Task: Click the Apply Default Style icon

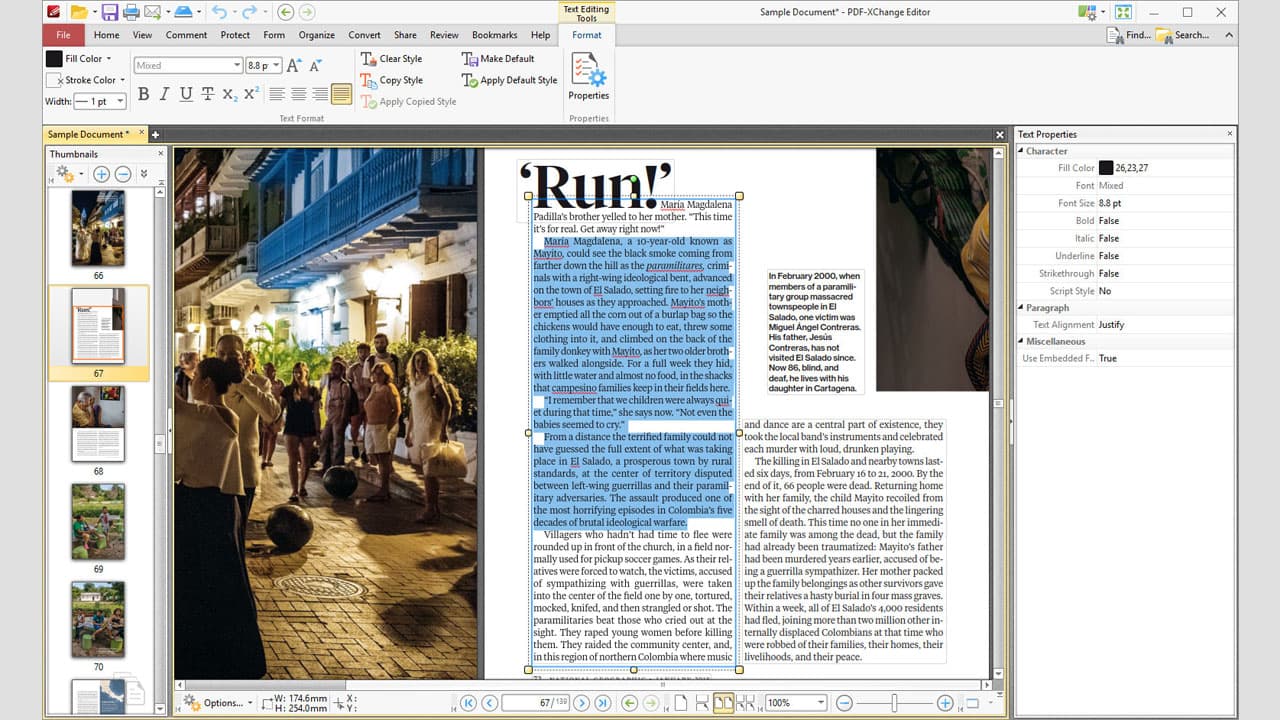Action: coord(470,80)
